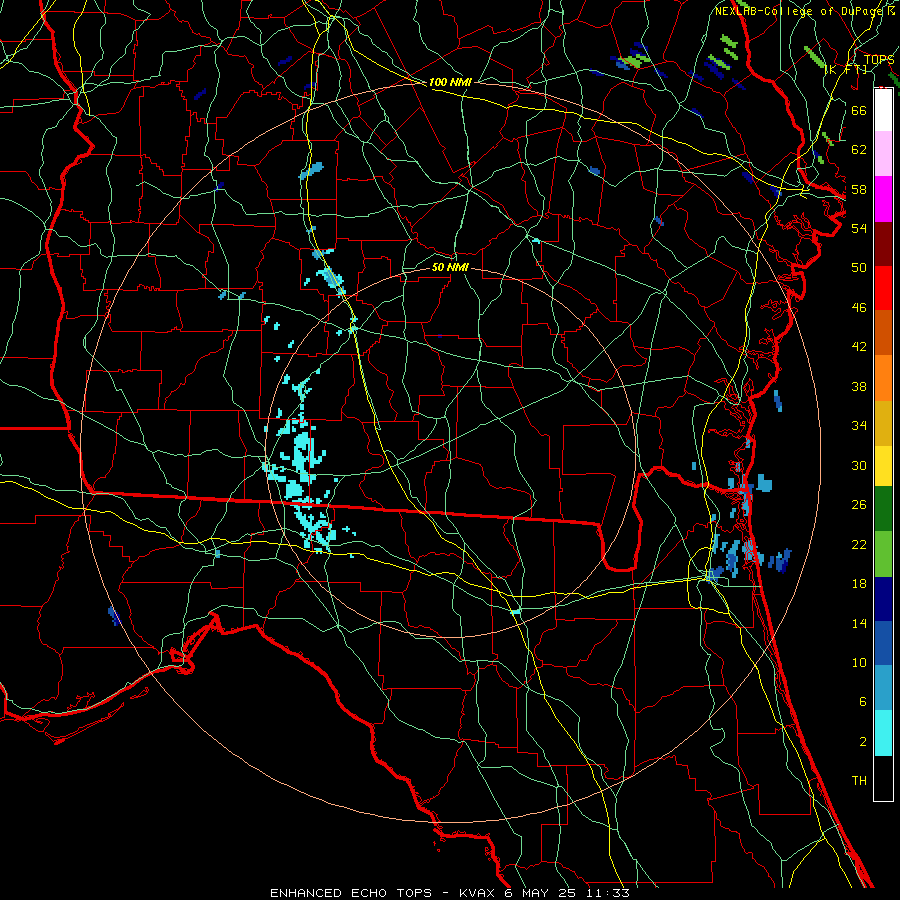The width and height of the screenshot is (900, 900).
Task: Select the bright orange legend swatch
Action: [883, 378]
